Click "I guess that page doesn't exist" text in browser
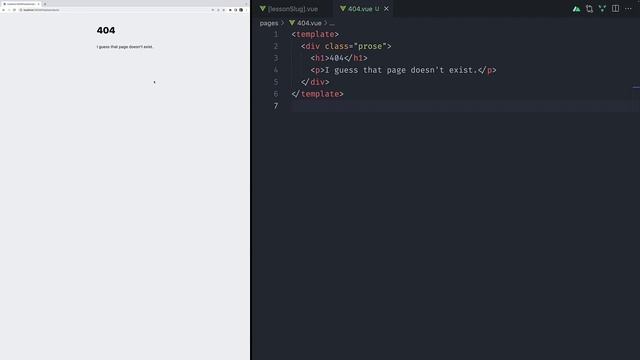This screenshot has height=360, width=640. (x=125, y=47)
